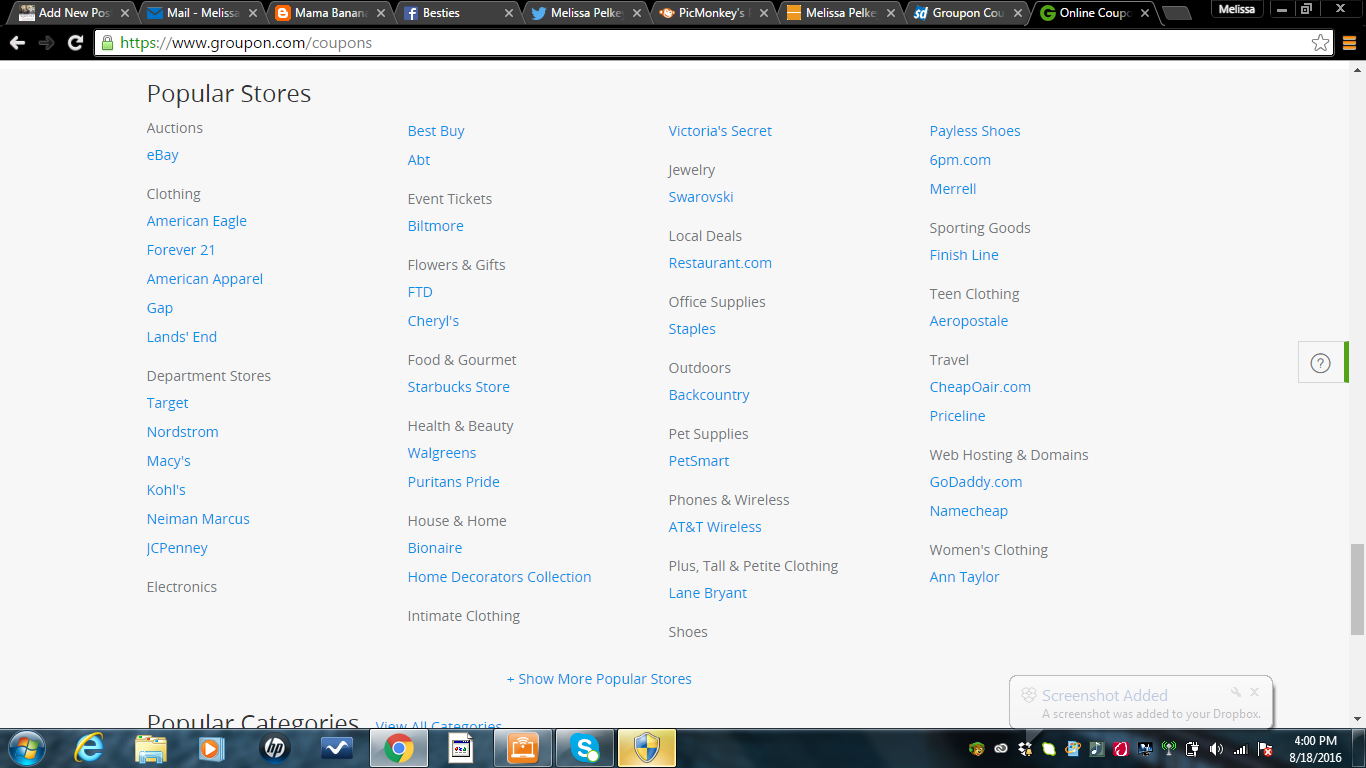The image size is (1366, 768).
Task: Open Internet Explorer from the taskbar
Action: point(89,748)
